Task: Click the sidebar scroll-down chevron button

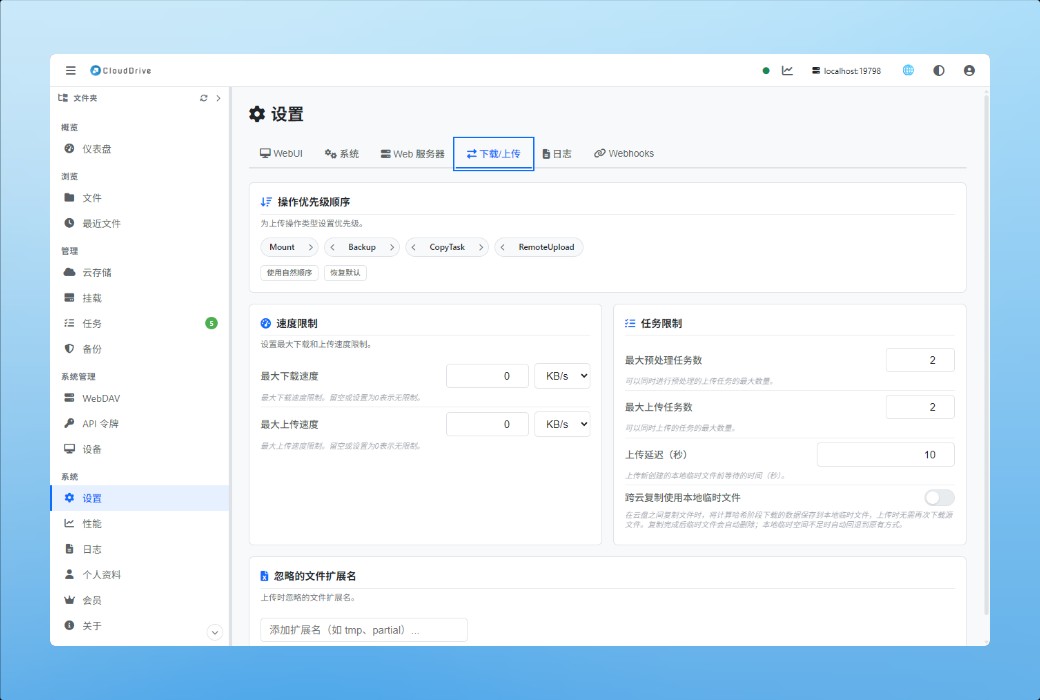Action: point(214,632)
